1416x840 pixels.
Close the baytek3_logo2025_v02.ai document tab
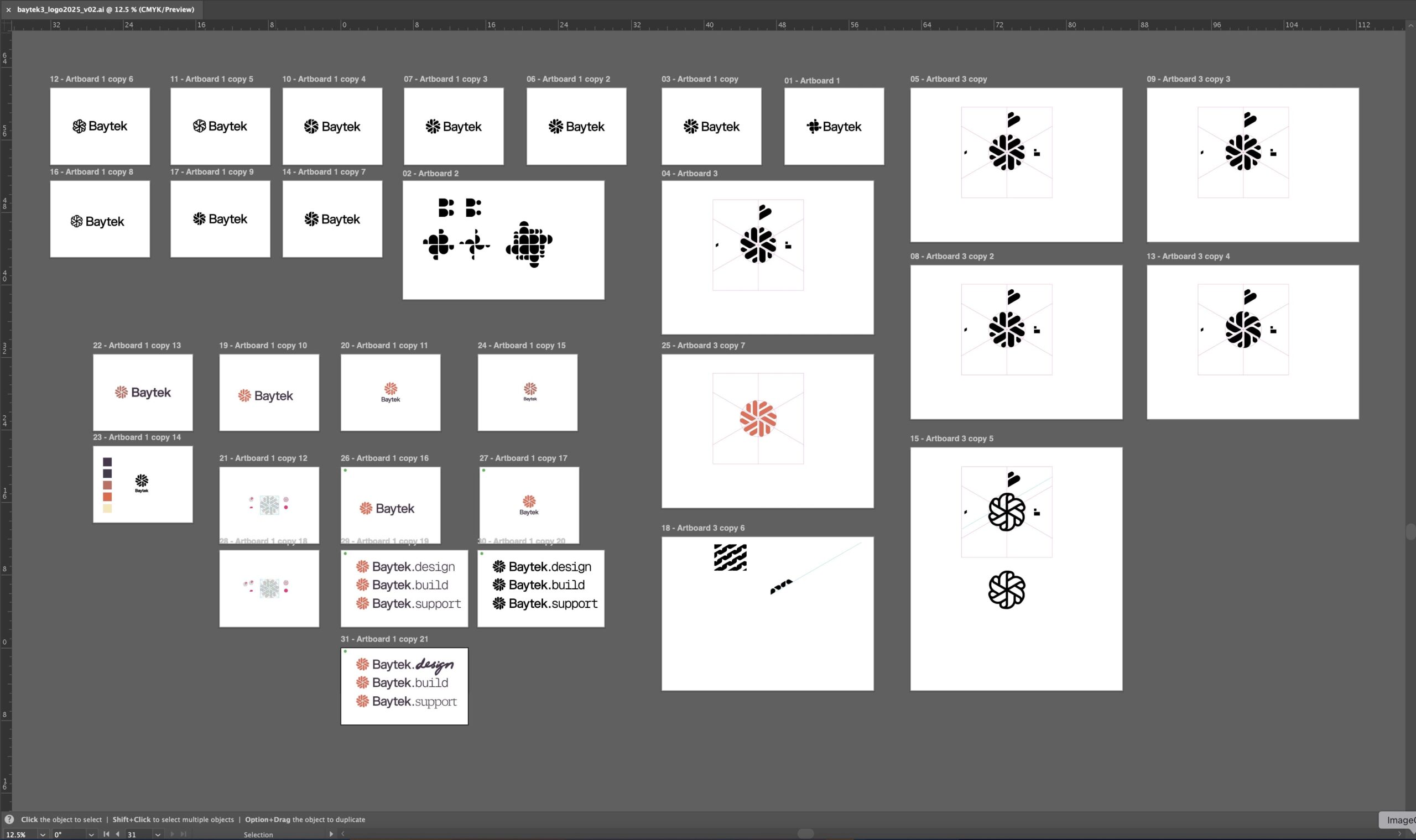(x=8, y=9)
